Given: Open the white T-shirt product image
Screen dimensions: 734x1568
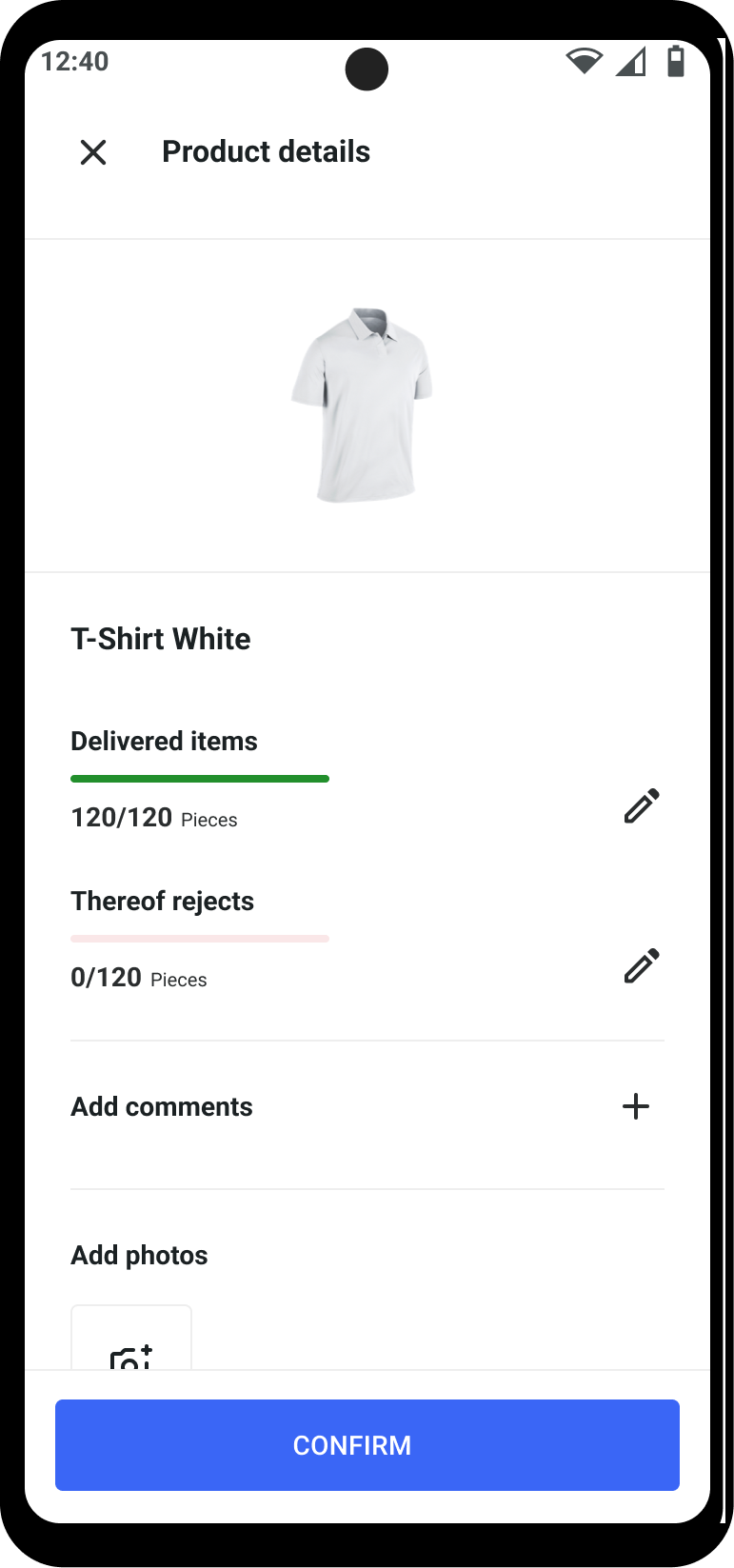Looking at the screenshot, I should click(x=363, y=405).
